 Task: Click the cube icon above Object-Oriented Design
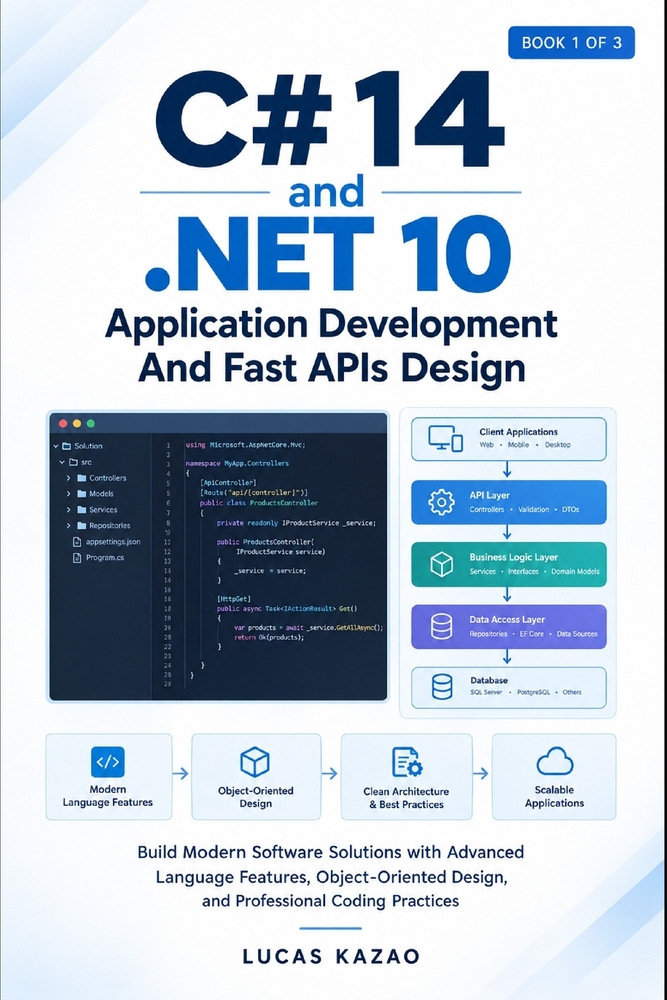tap(254, 761)
